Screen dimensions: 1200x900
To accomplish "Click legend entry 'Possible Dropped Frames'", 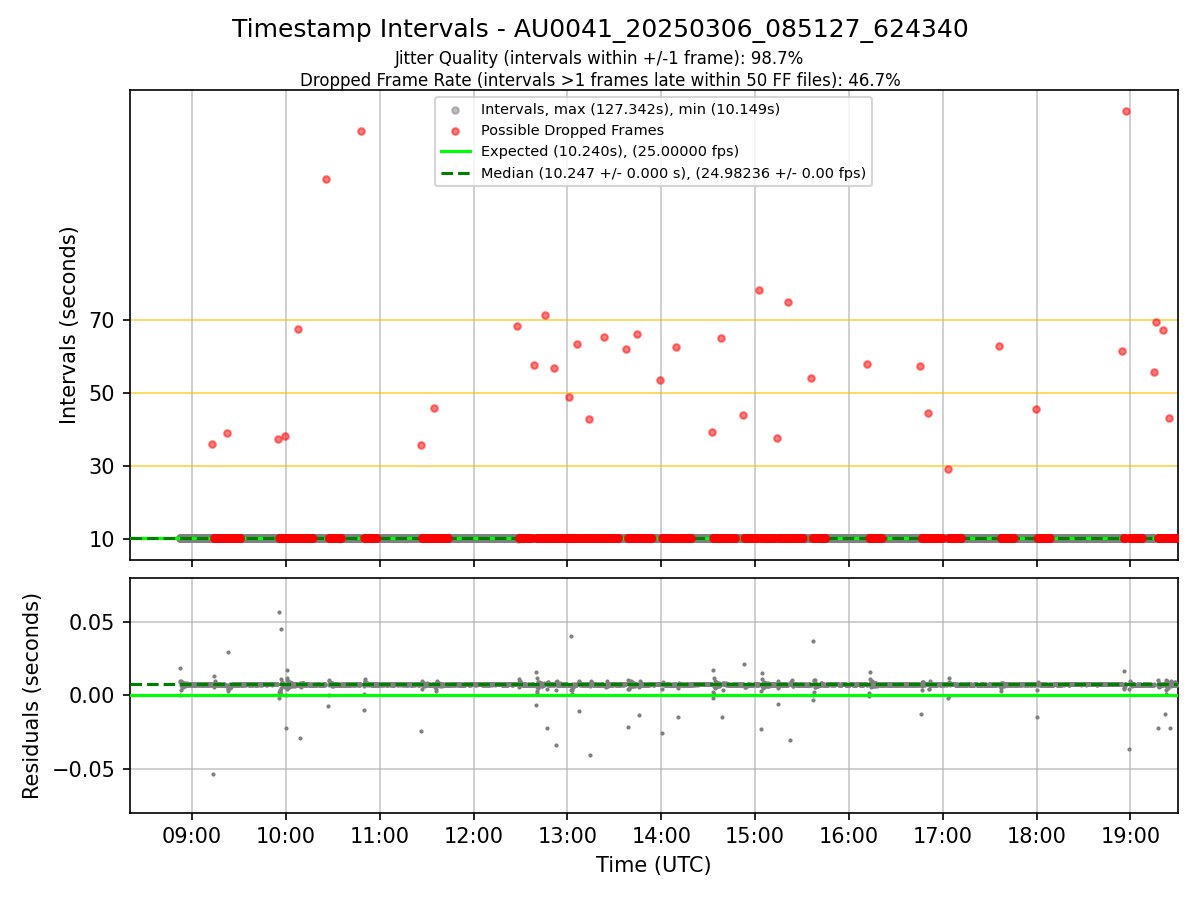I will (x=572, y=130).
